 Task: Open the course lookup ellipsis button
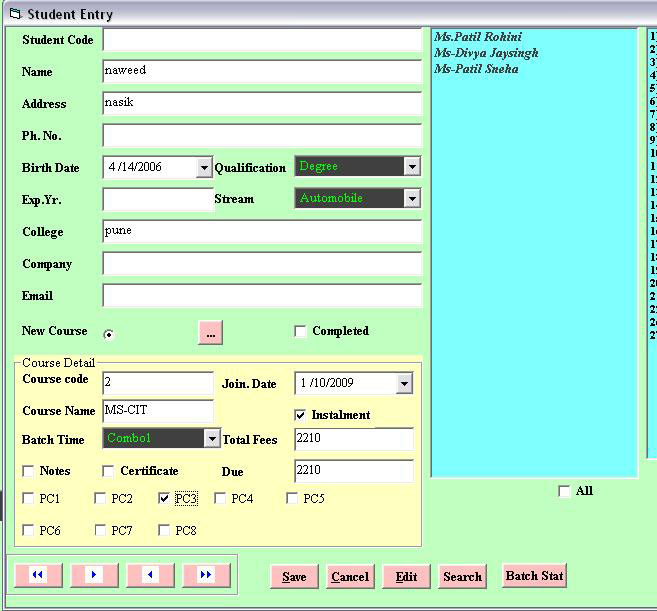210,333
